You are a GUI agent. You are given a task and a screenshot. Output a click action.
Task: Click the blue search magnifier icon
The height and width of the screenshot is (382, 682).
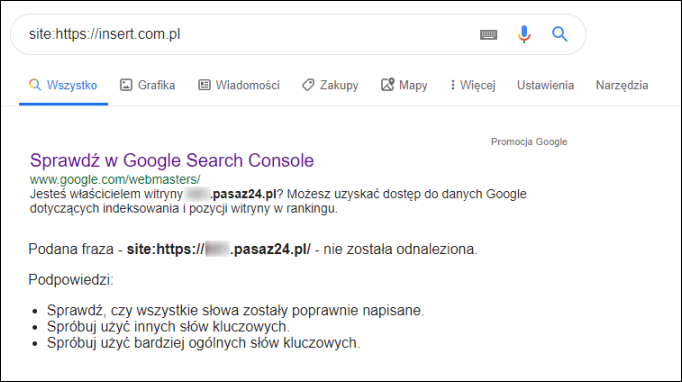pyautogui.click(x=560, y=34)
